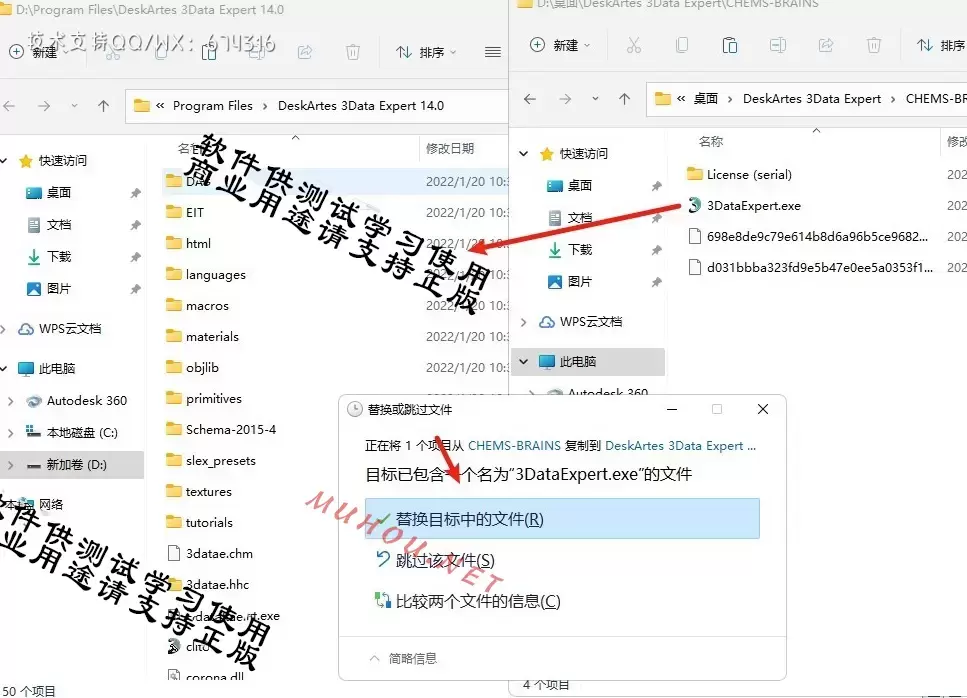Click the share icon in left window toolbar
The width and height of the screenshot is (967, 698).
coord(305,52)
